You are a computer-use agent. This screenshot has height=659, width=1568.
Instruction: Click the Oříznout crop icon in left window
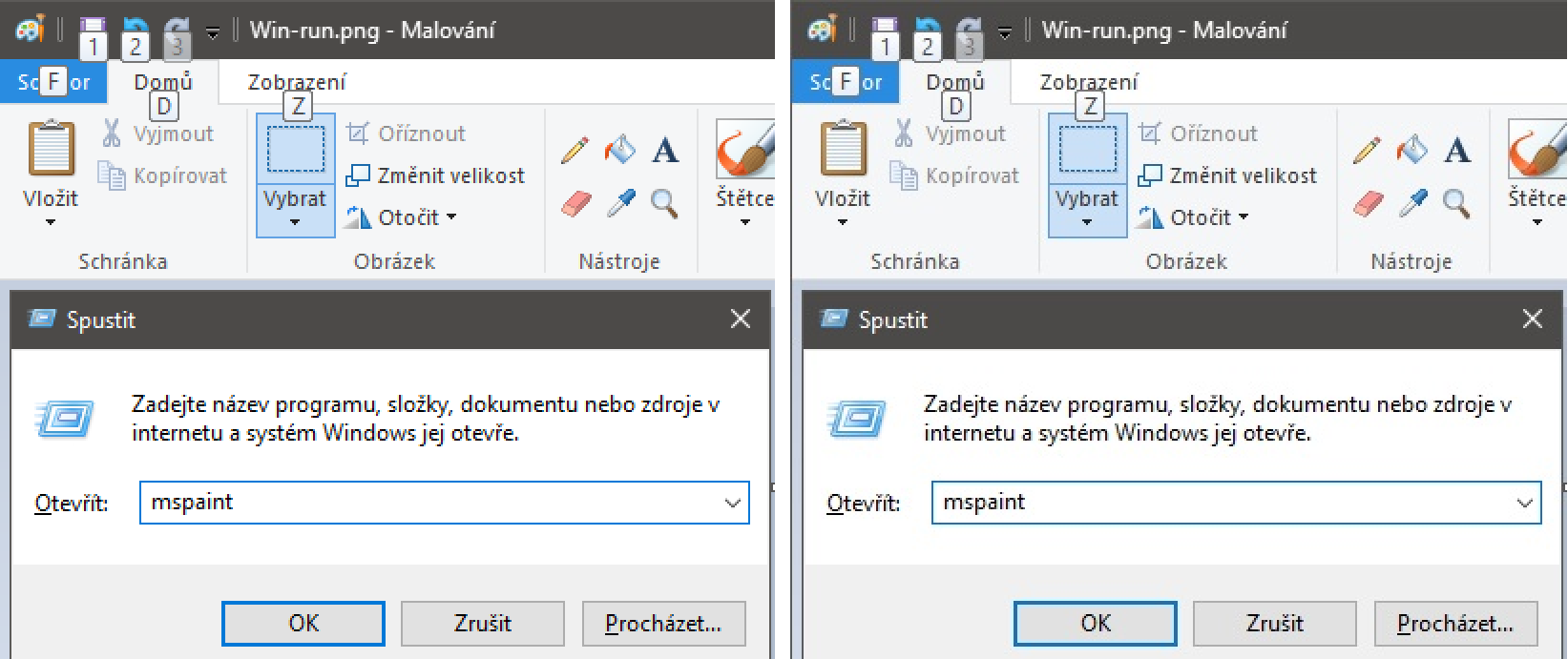coord(358,134)
